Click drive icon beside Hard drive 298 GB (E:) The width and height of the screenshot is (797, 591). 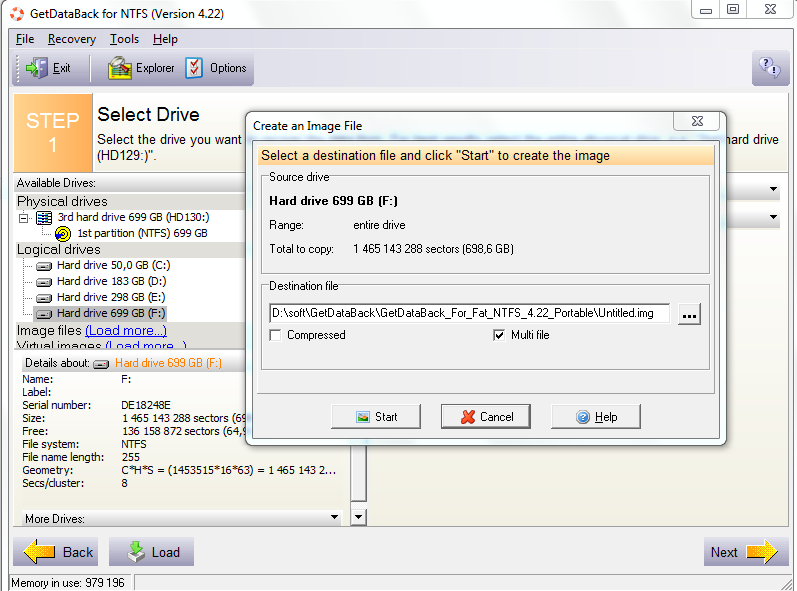pyautogui.click(x=44, y=298)
